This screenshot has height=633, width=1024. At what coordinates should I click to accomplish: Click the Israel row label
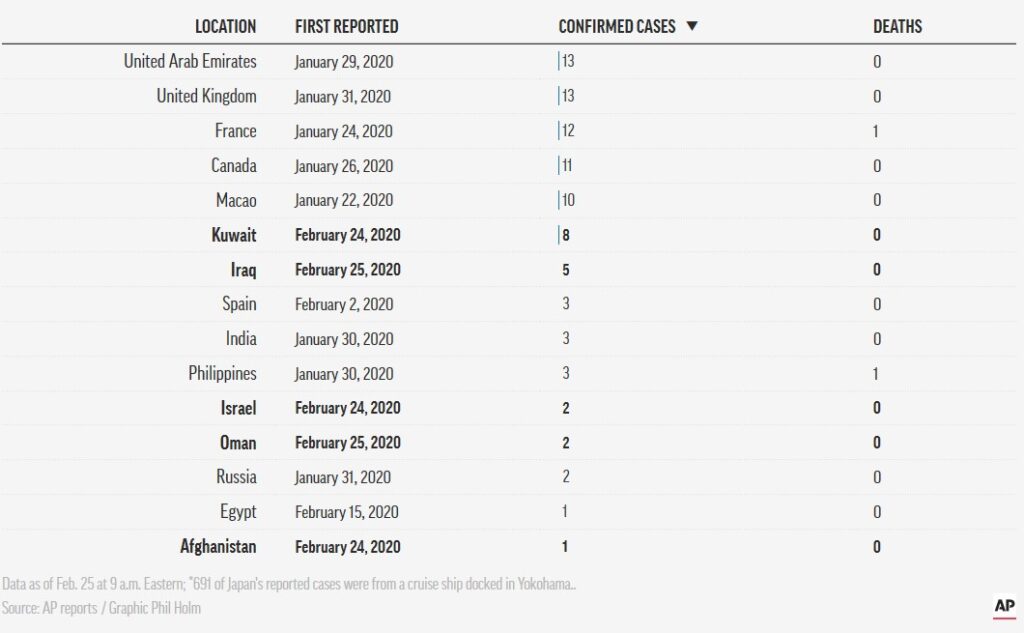tap(238, 408)
